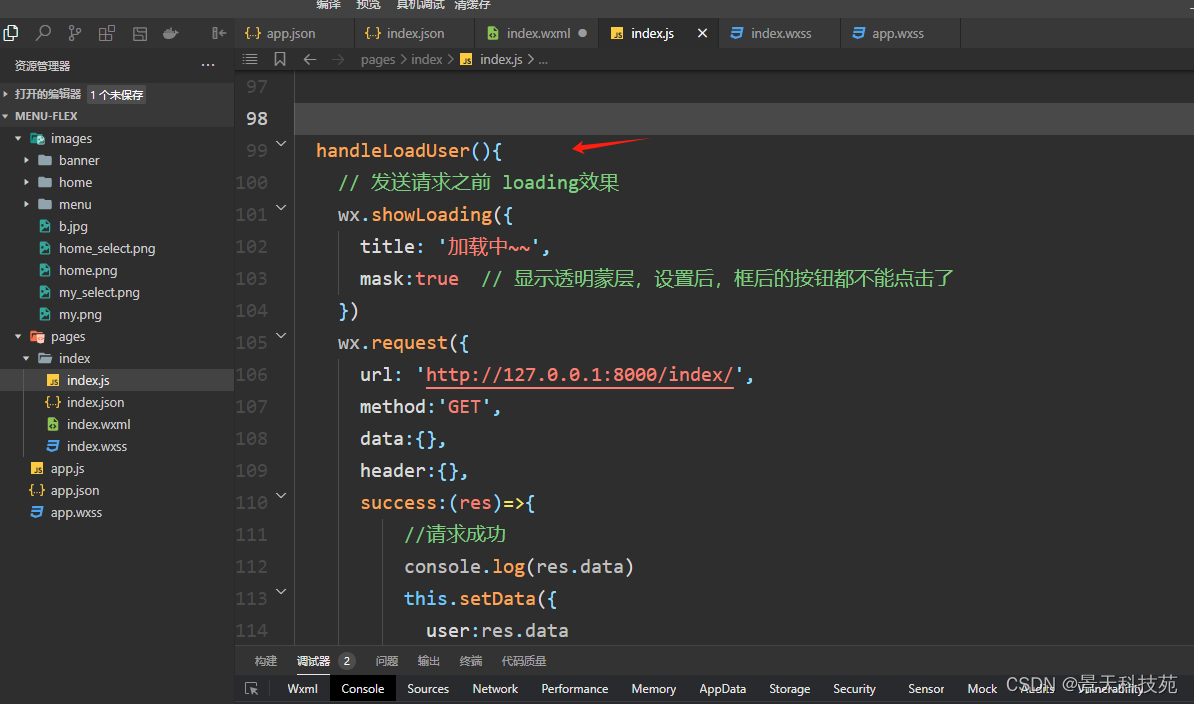This screenshot has height=704, width=1194.
Task: Open home_select.png file
Action: pos(107,249)
